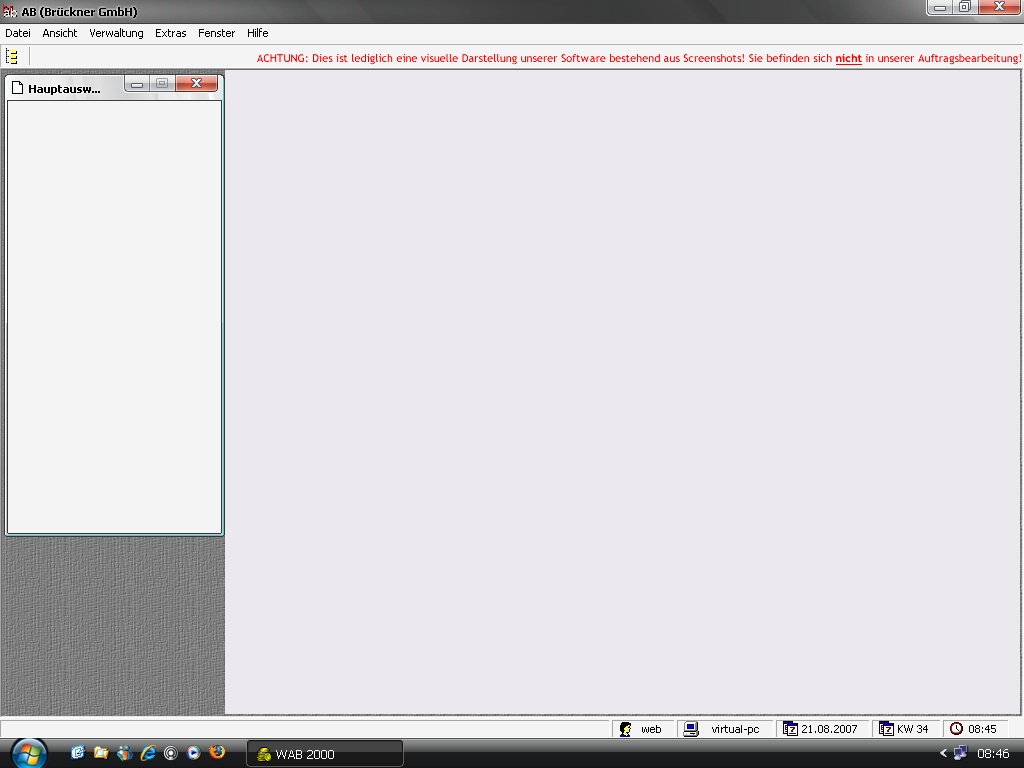The height and width of the screenshot is (768, 1024).
Task: Click the 'AB (Brückner GmbH)' title text
Action: click(x=80, y=12)
